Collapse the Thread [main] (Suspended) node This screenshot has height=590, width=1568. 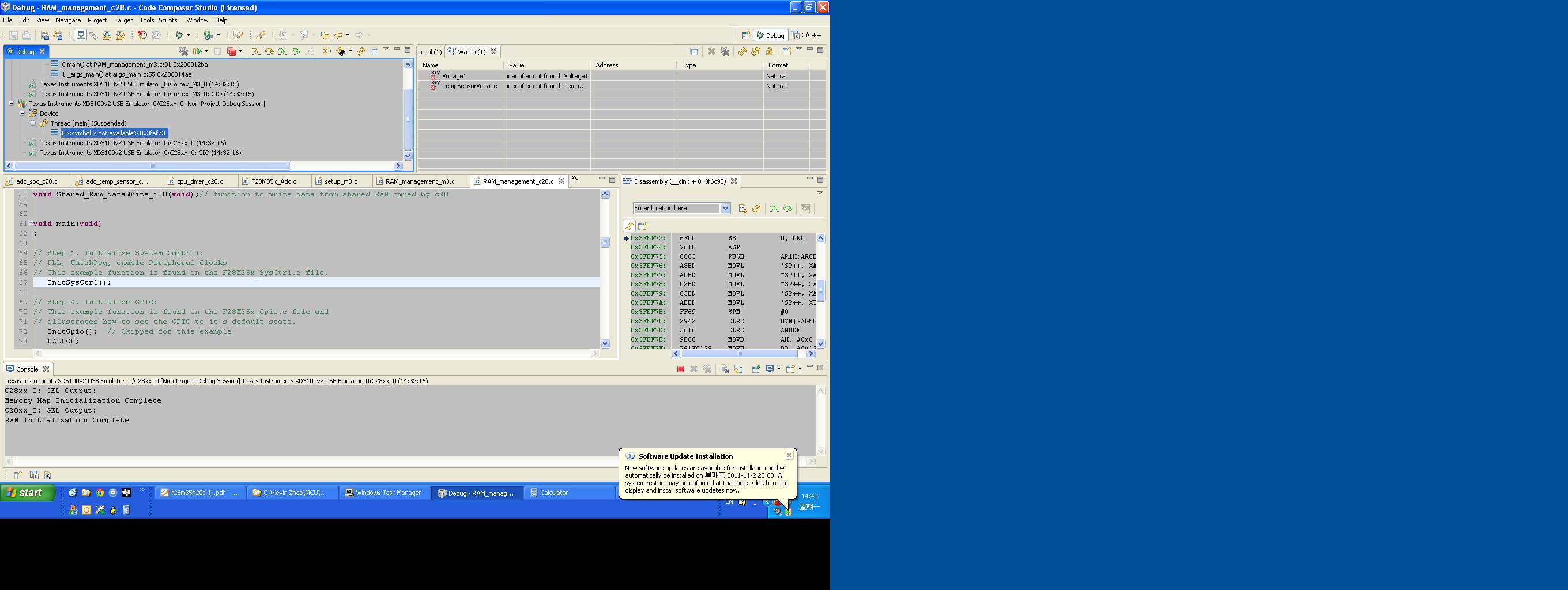(33, 123)
